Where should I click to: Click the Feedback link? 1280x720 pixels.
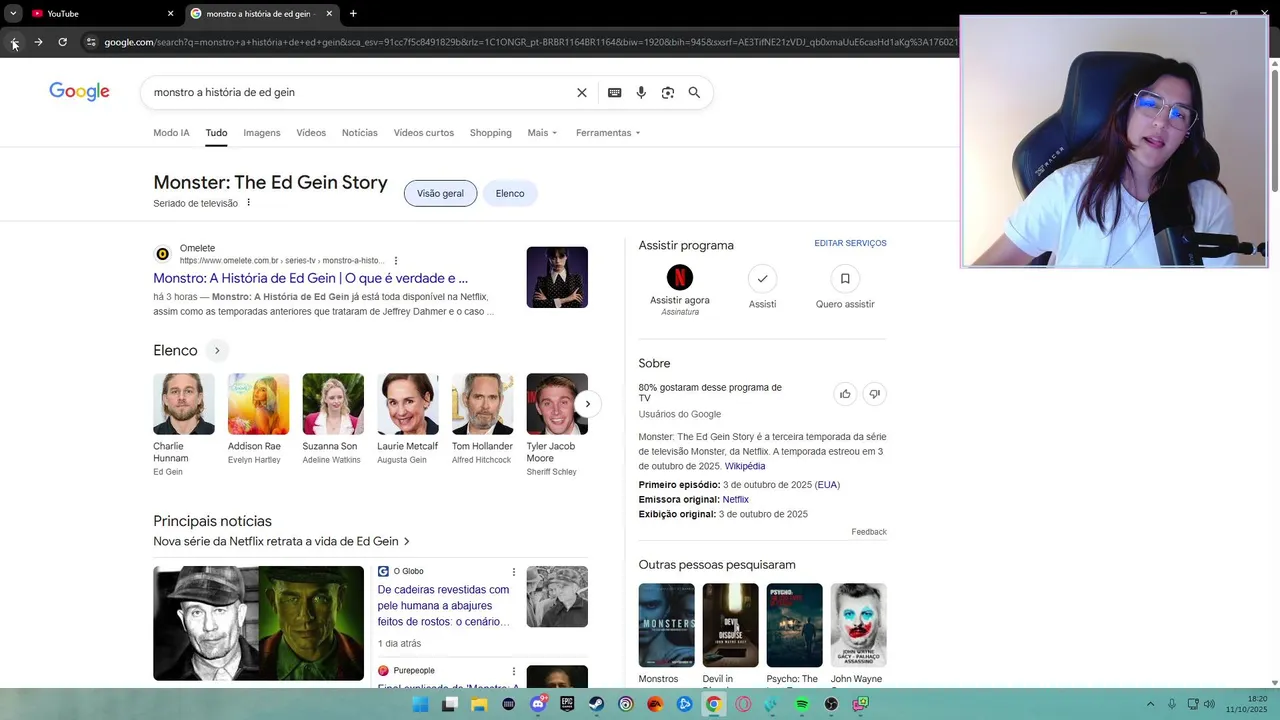[869, 532]
